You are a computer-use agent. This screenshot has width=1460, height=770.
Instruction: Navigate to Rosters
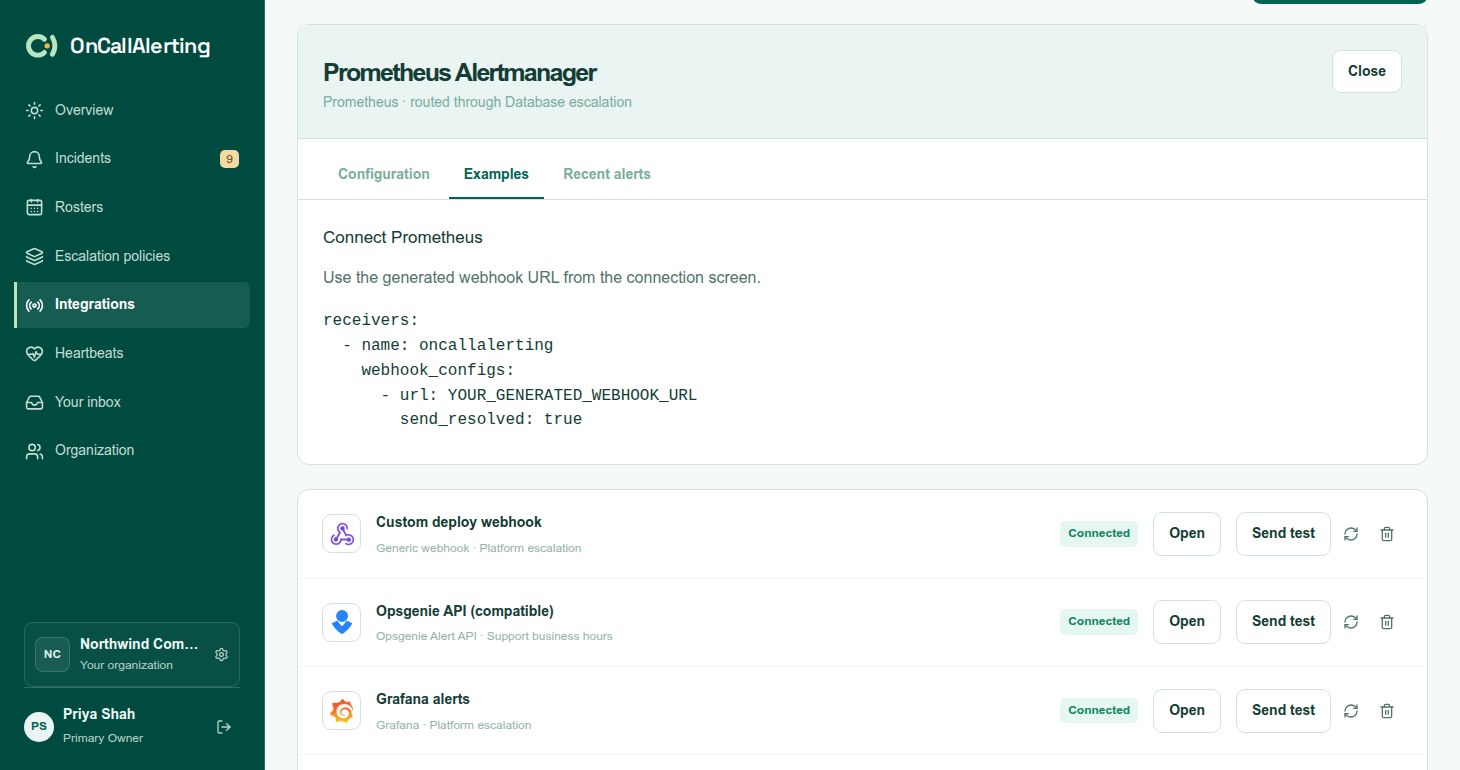click(x=132, y=207)
